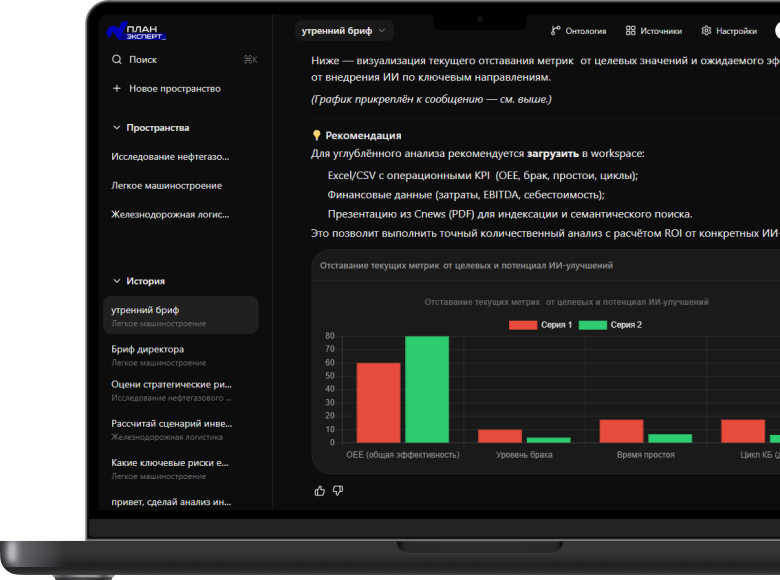Click the plus icon for Новое пространство

117,89
